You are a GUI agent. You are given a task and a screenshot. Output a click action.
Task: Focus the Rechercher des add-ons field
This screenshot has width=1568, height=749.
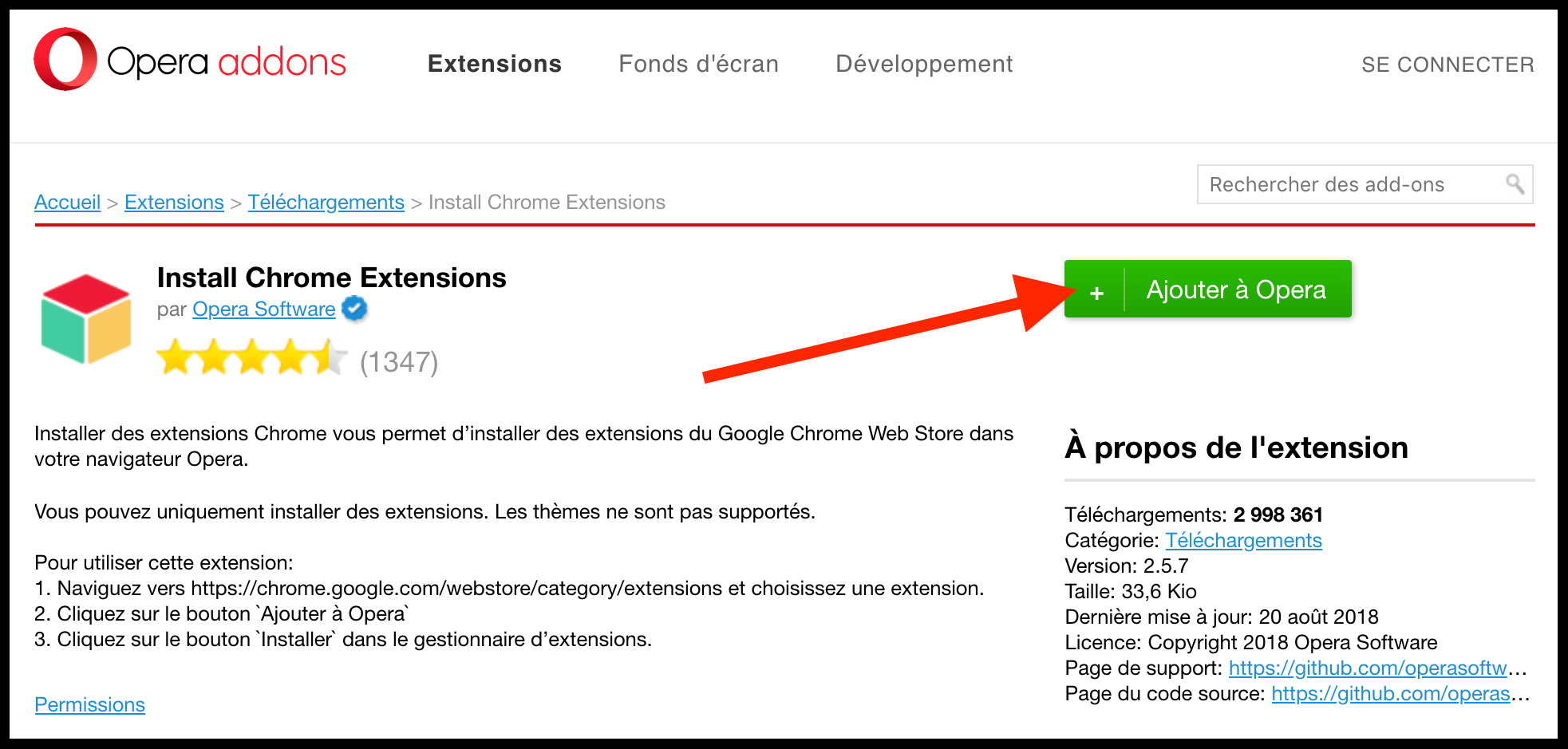pos(1365,184)
